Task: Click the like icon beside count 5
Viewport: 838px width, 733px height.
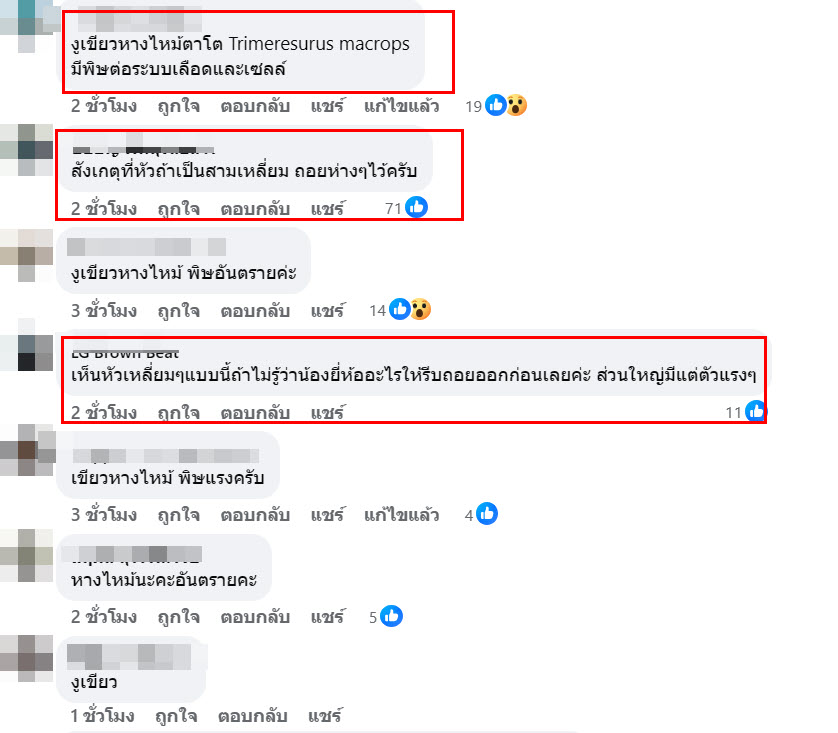Action: pyautogui.click(x=391, y=616)
